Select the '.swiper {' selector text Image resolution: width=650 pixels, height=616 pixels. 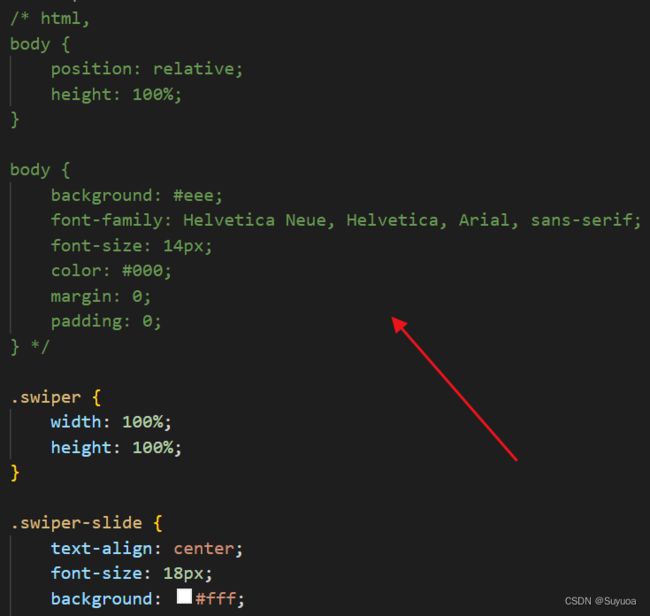pos(56,398)
